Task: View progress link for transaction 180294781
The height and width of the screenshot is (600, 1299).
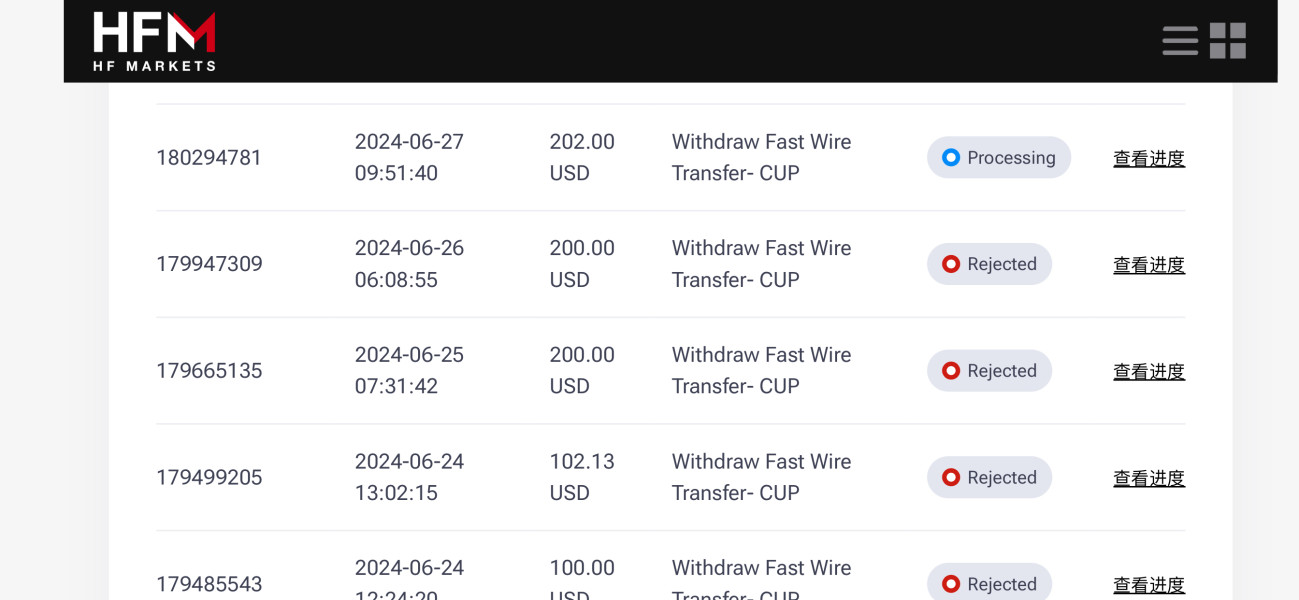Action: (x=1149, y=158)
